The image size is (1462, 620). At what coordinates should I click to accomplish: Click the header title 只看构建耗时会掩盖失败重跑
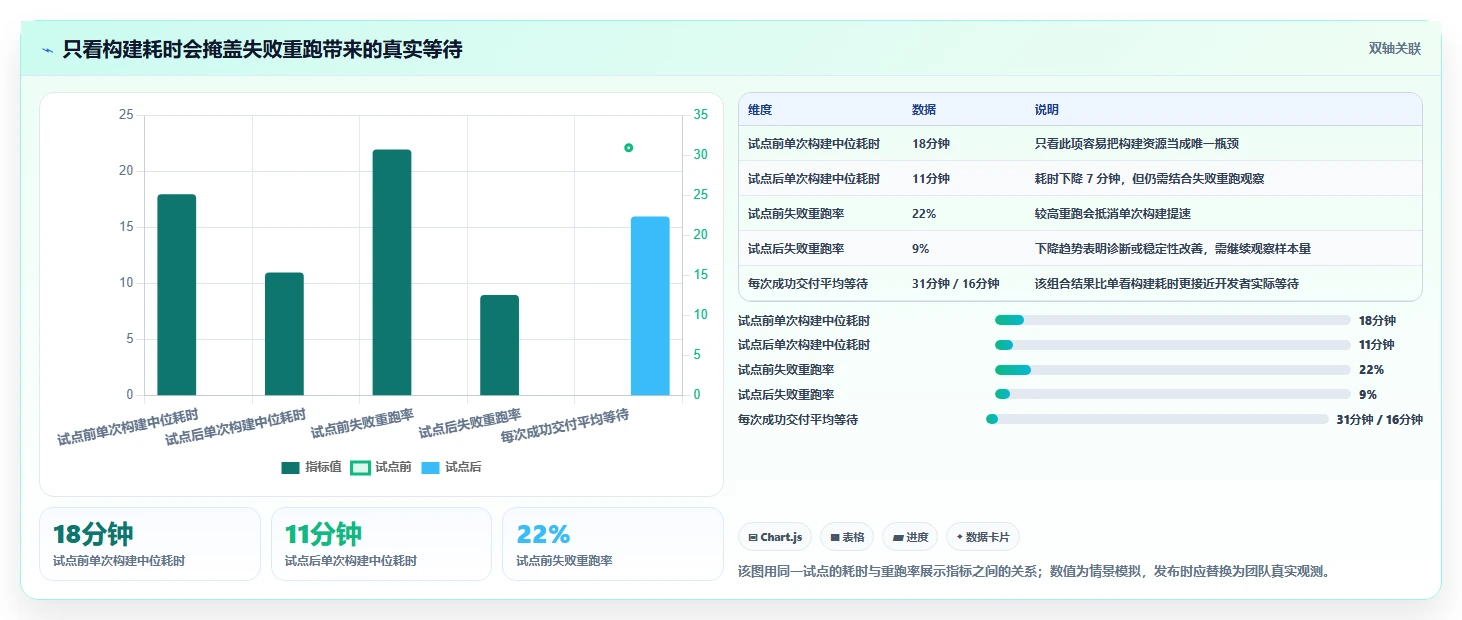[262, 49]
